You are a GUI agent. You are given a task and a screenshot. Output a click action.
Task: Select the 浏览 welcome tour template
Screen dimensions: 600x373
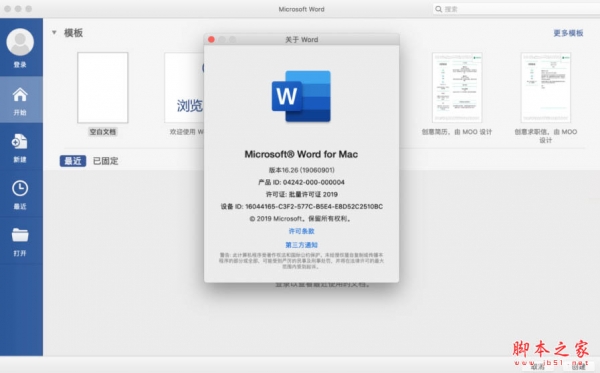click(x=184, y=88)
